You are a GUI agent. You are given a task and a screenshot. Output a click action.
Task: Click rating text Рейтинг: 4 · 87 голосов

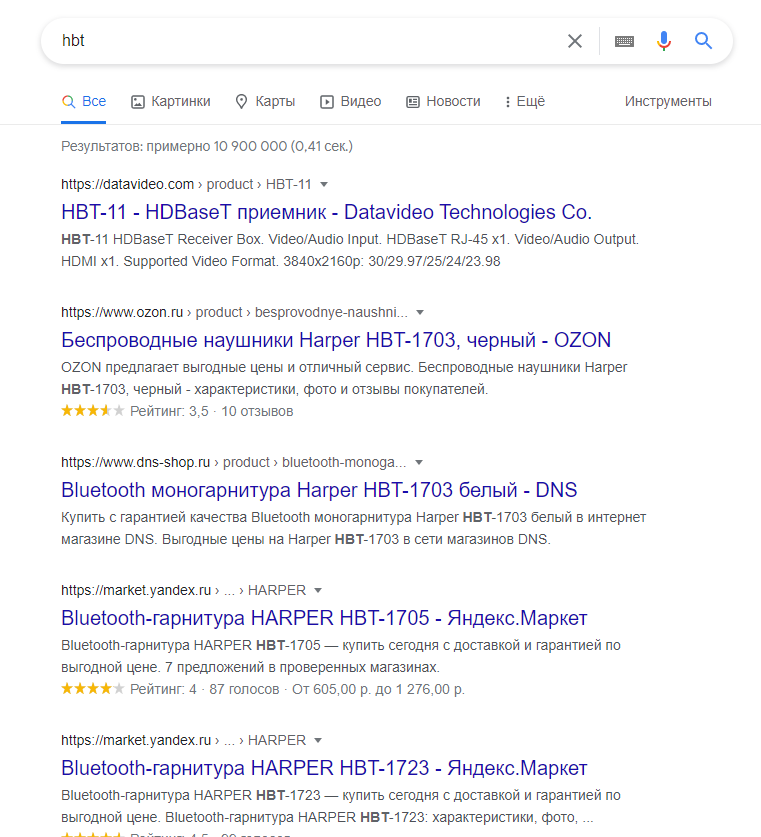[205, 690]
